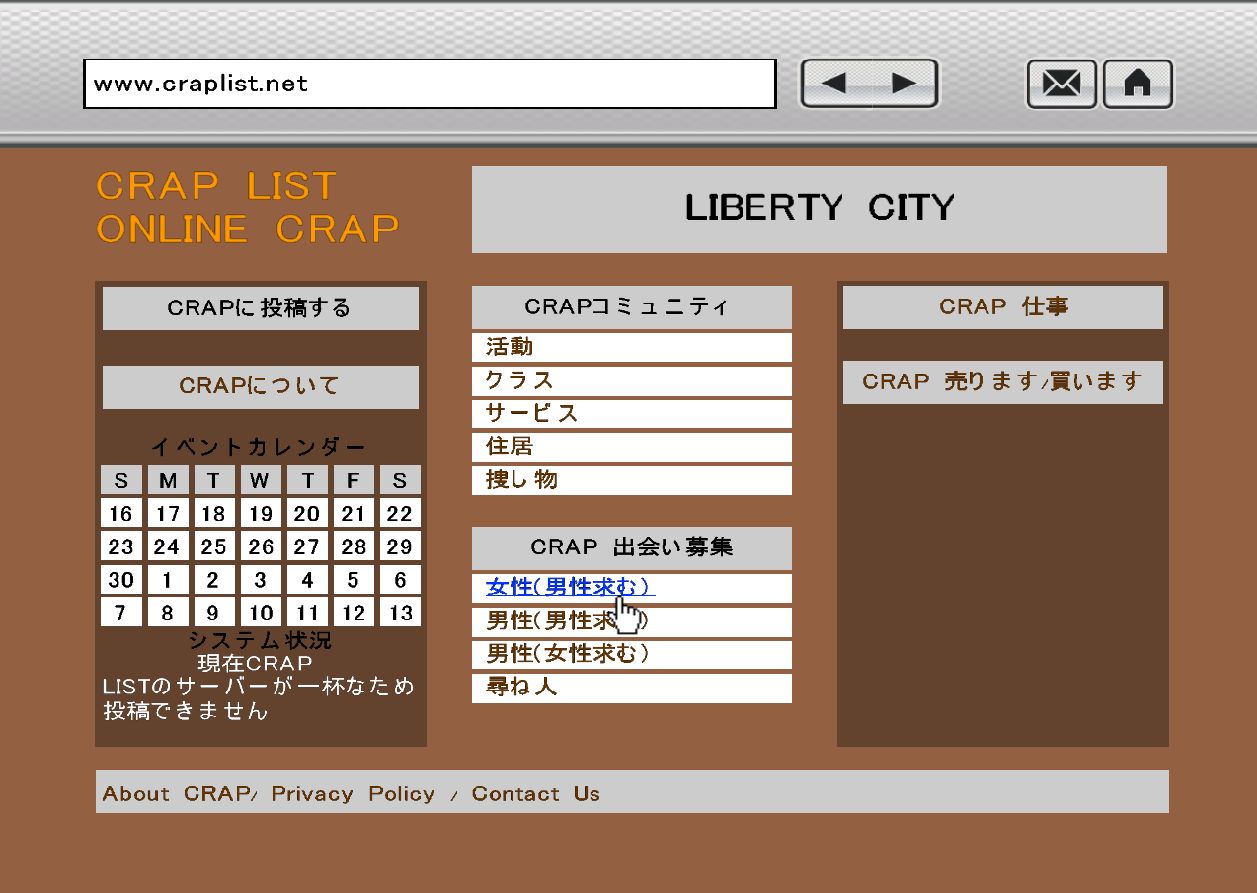Go to the browser home page icon
Image resolution: width=1257 pixels, height=893 pixels.
click(x=1138, y=84)
